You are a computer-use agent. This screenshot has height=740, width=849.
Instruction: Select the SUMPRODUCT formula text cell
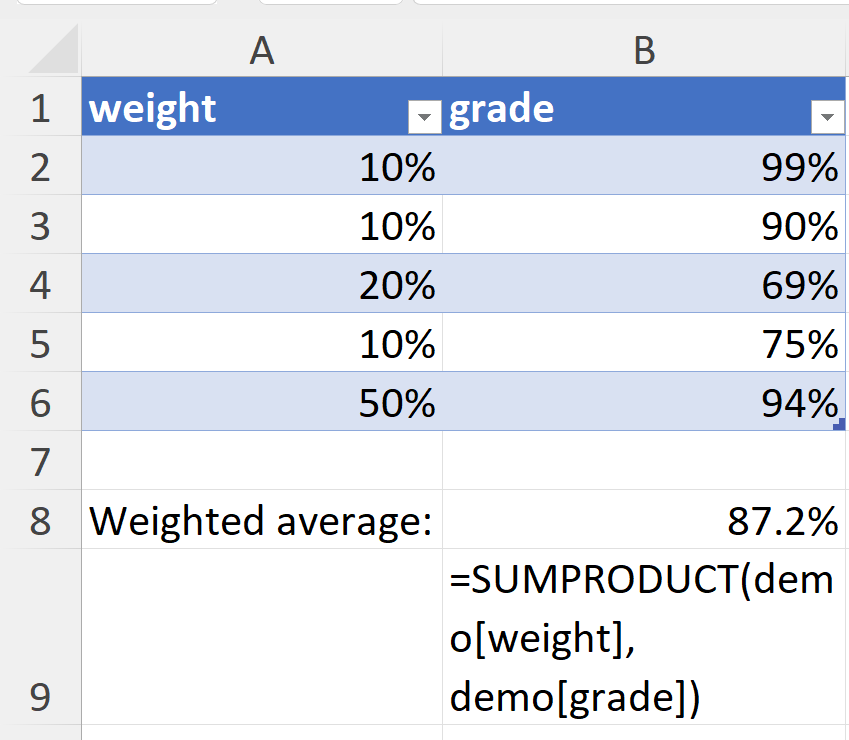645,637
